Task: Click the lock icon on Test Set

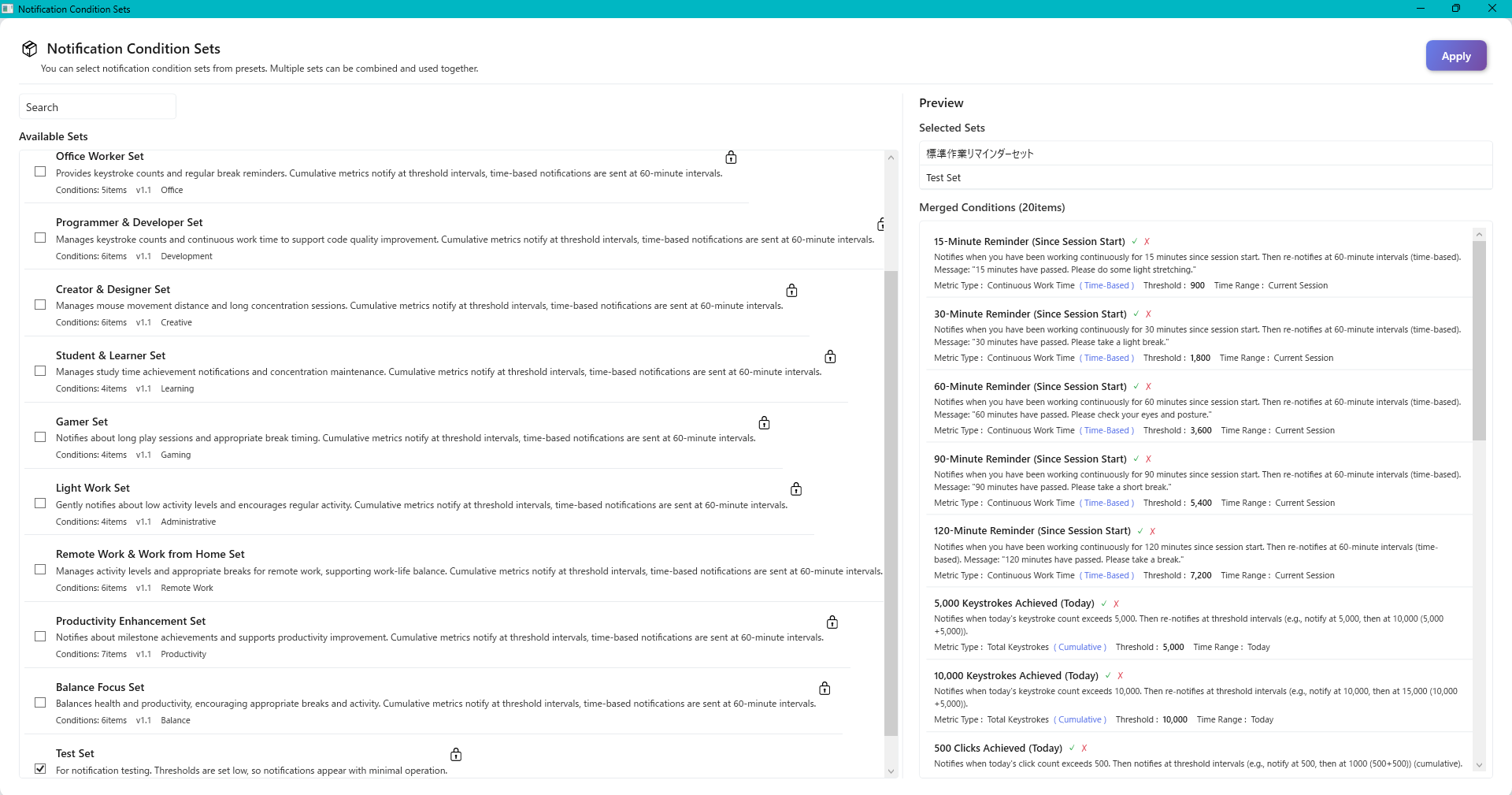Action: (455, 754)
